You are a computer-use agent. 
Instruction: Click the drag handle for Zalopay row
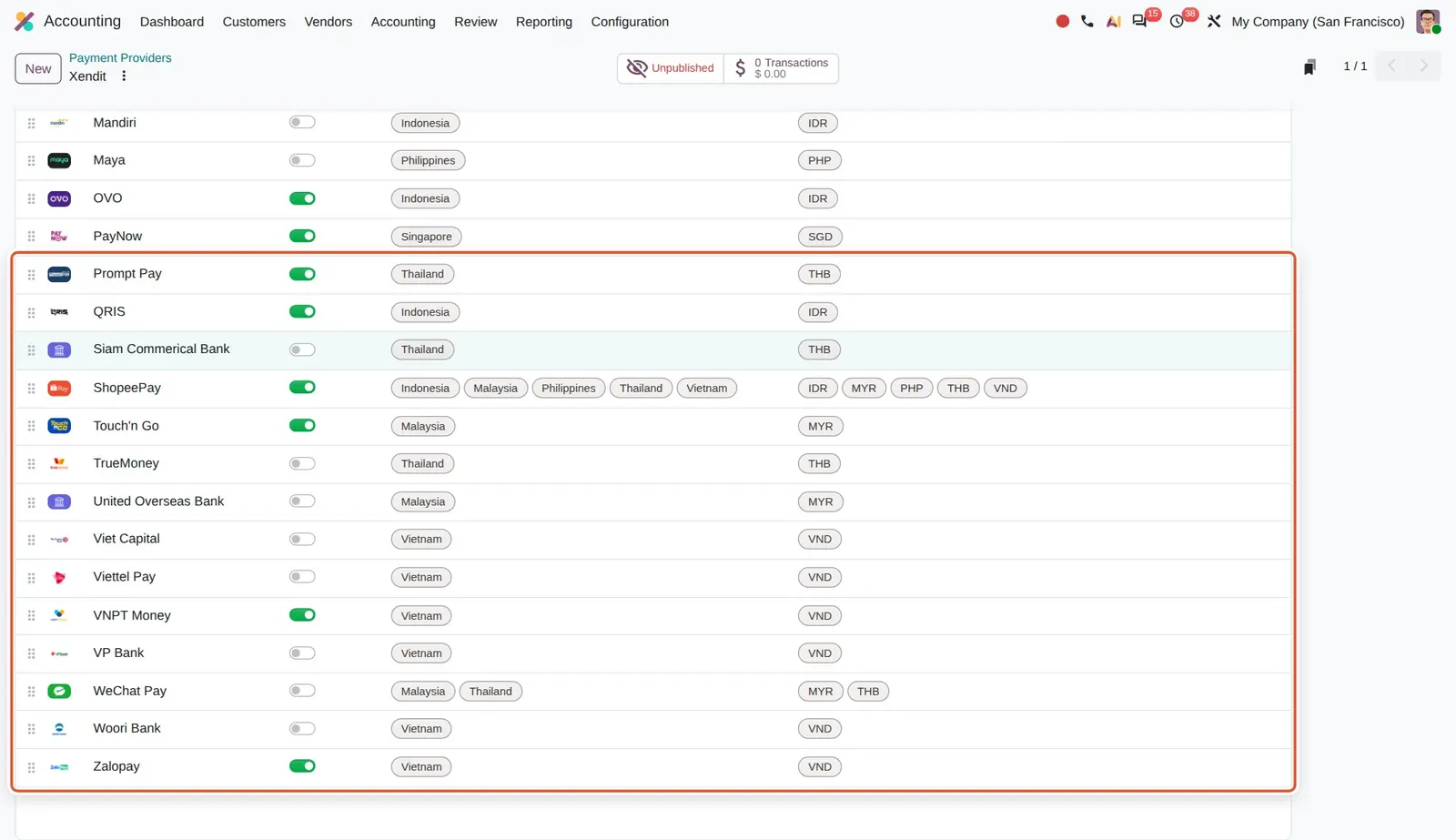(x=31, y=767)
